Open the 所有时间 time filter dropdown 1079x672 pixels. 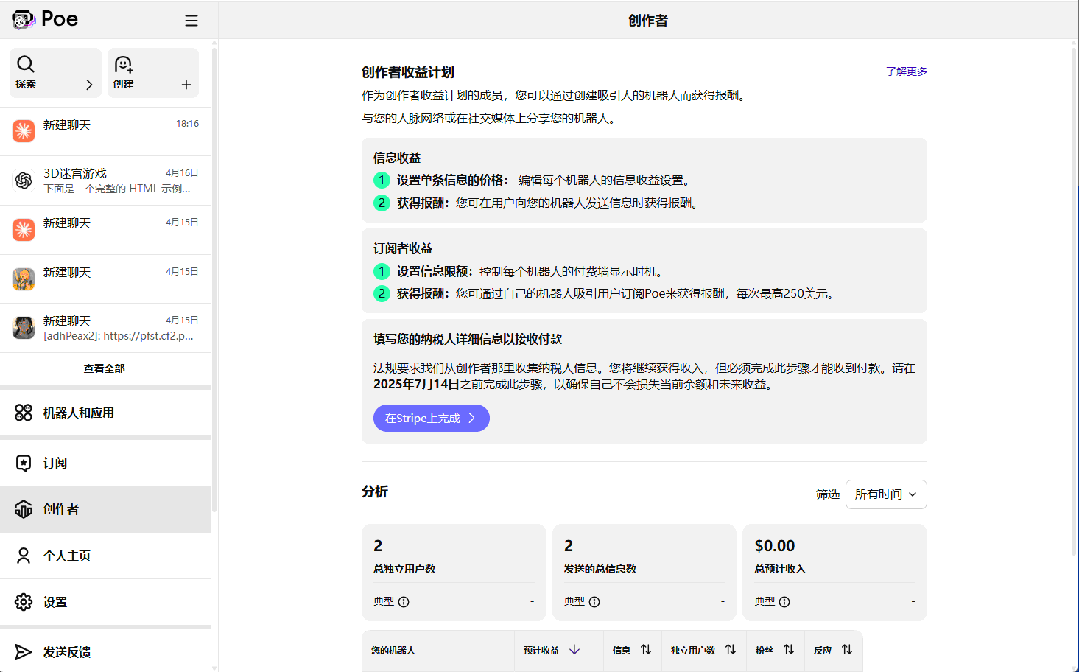885,493
